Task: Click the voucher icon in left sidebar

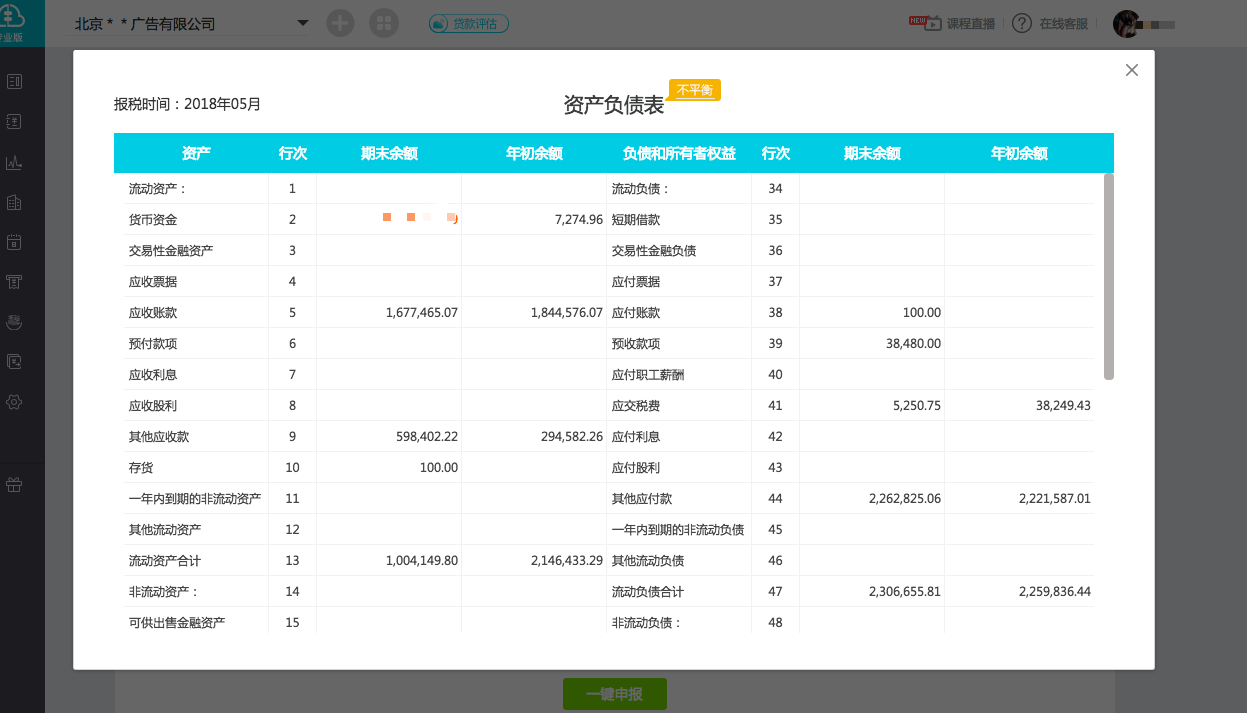Action: 14,81
